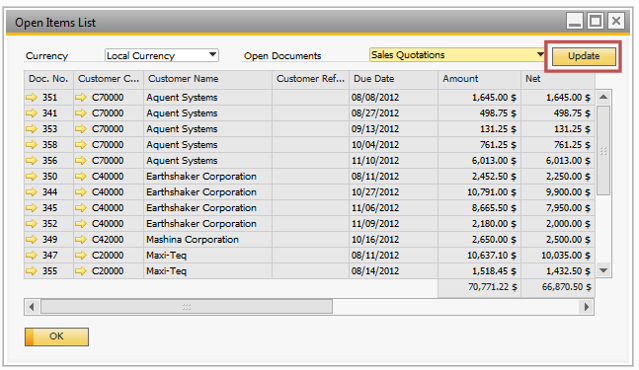Open document 344 via its link arrow
639x370 pixels.
tap(31, 192)
